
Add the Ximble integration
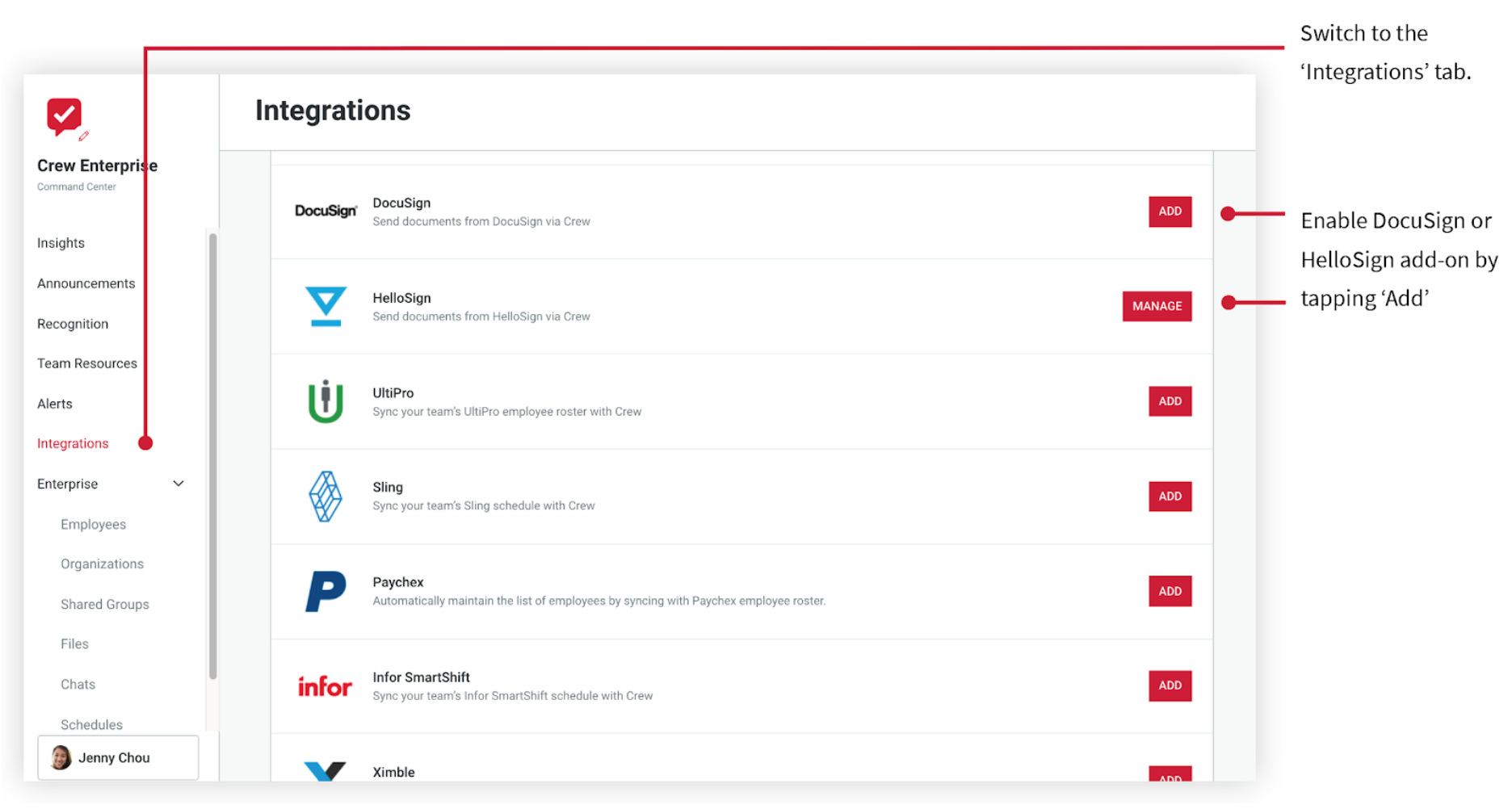click(1170, 773)
